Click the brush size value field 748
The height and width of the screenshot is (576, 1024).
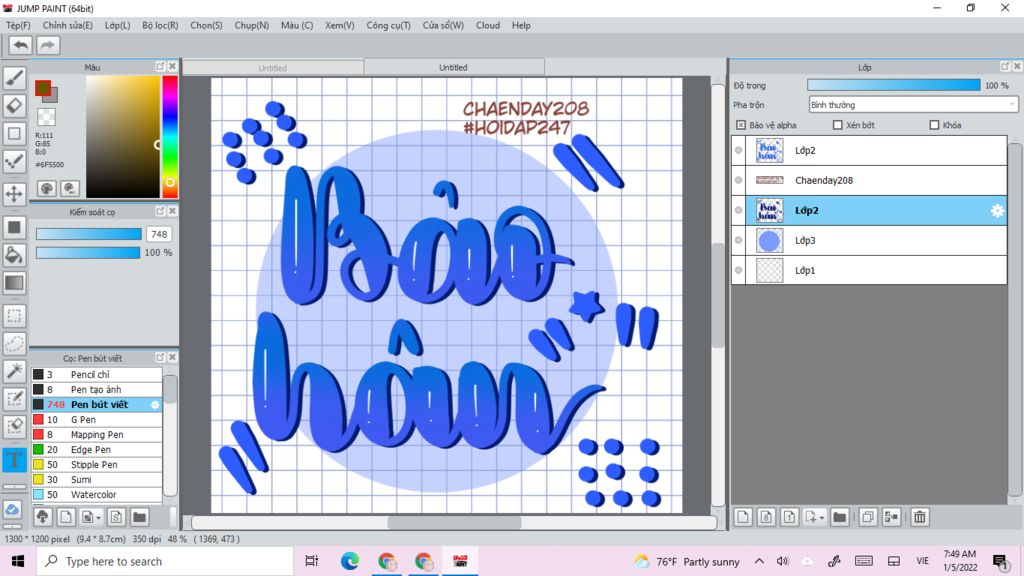pyautogui.click(x=159, y=234)
